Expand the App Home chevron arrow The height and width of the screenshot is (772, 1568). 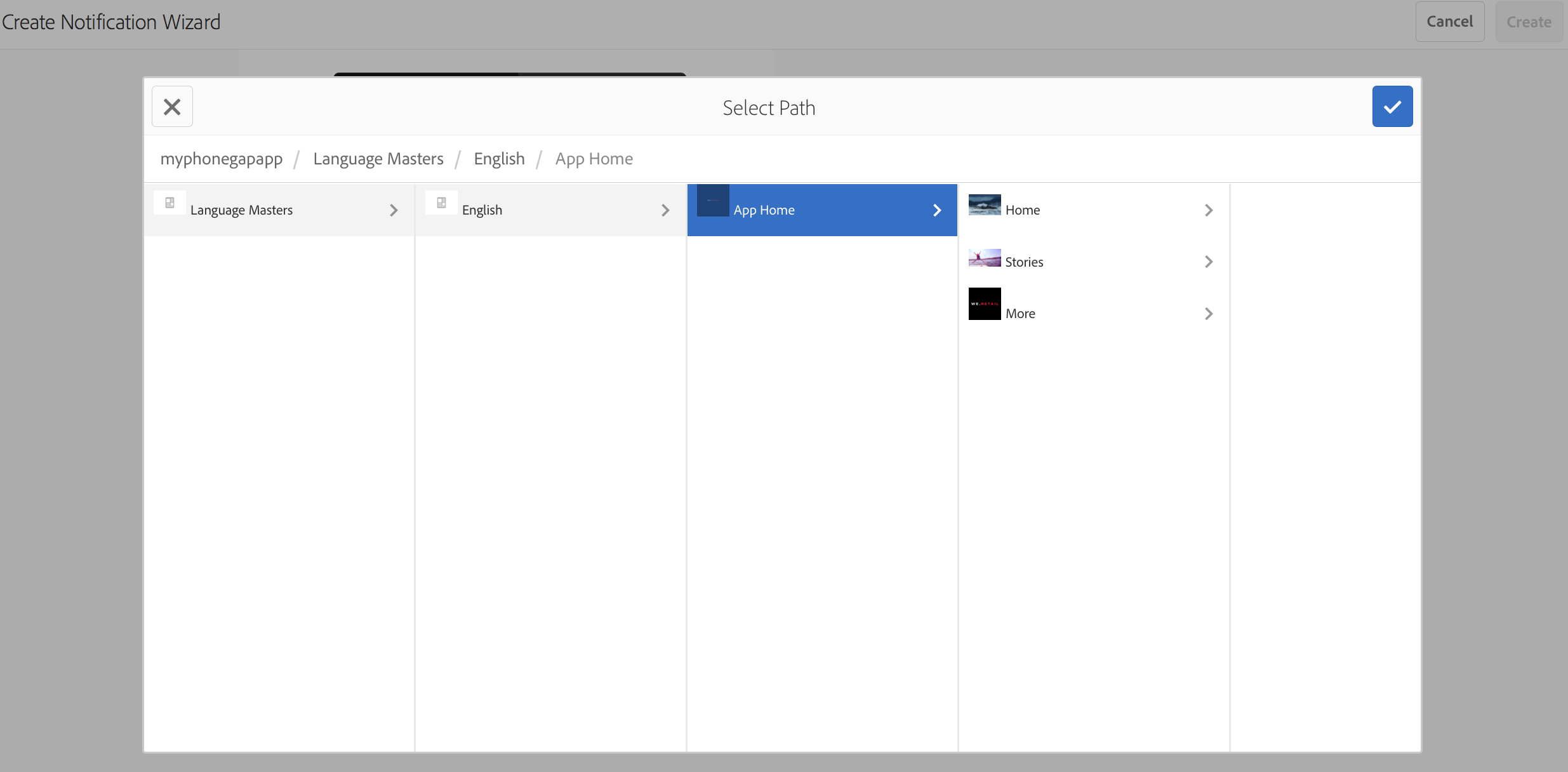[937, 210]
